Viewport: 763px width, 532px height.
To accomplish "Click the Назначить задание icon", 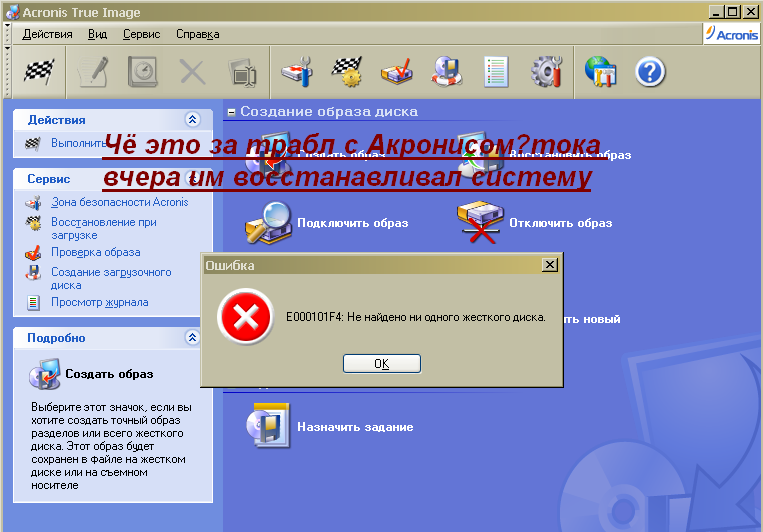I will coord(269,426).
